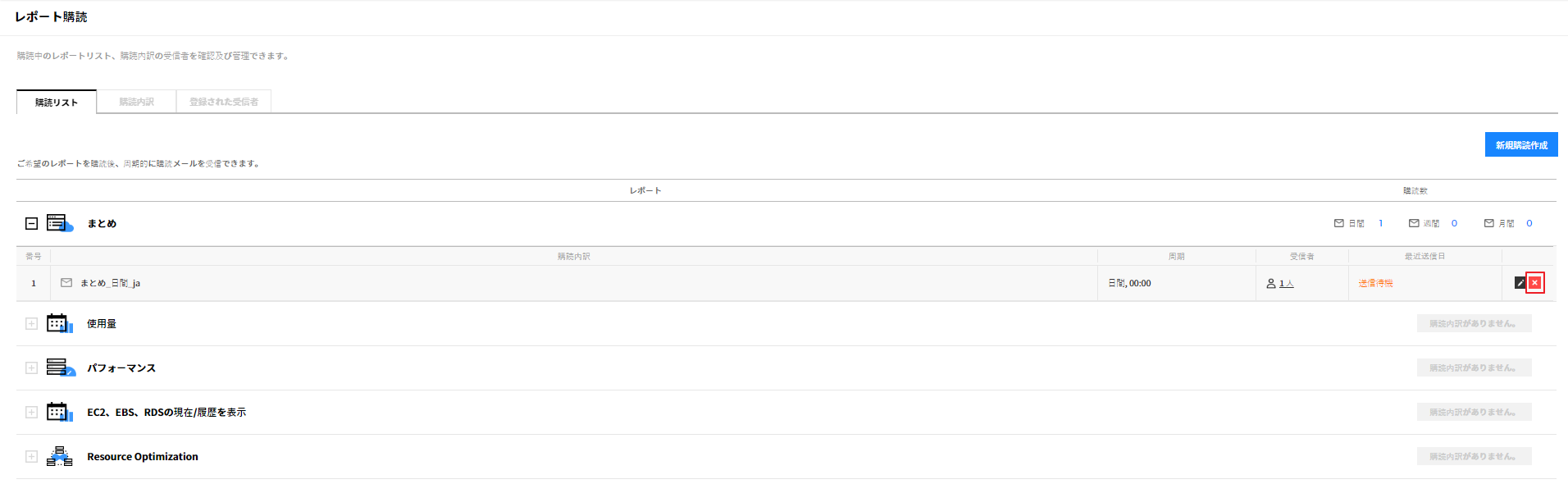
Task: Collapse the まとめ report section
Action: (x=31, y=223)
